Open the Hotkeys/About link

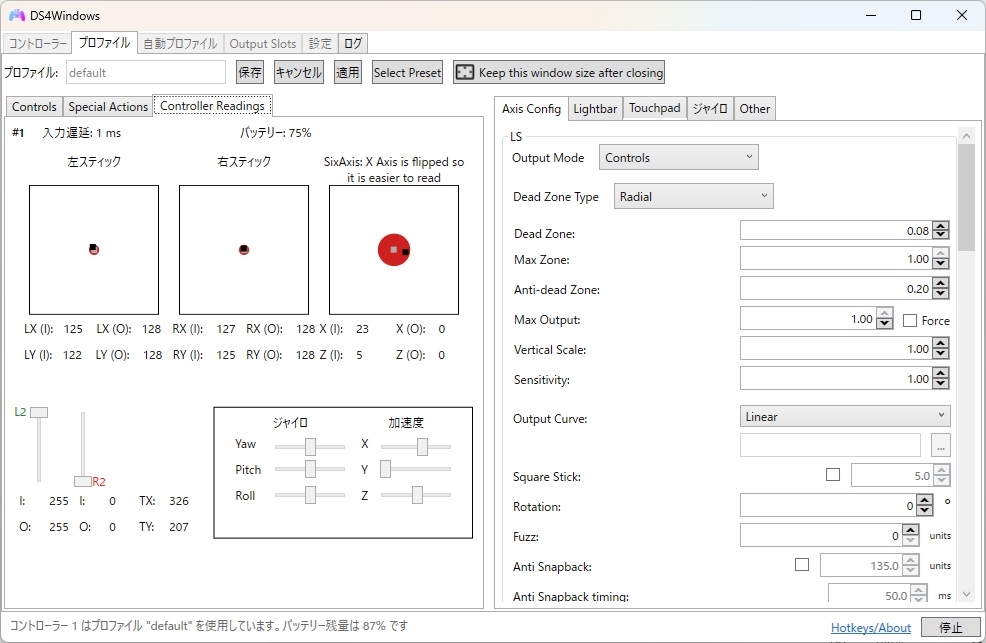[871, 627]
